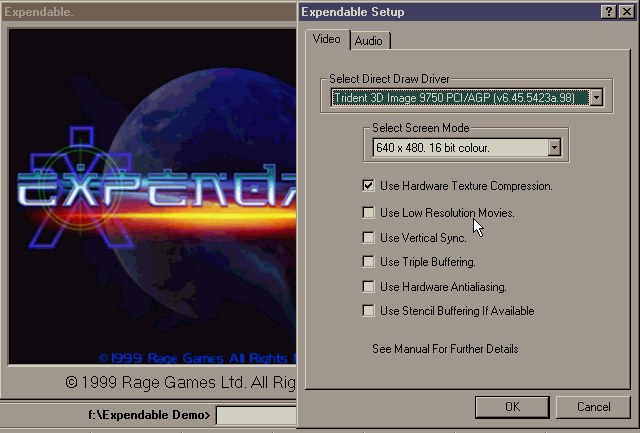Click the Cancel button
Viewport: 640px width, 433px height.
pos(593,407)
